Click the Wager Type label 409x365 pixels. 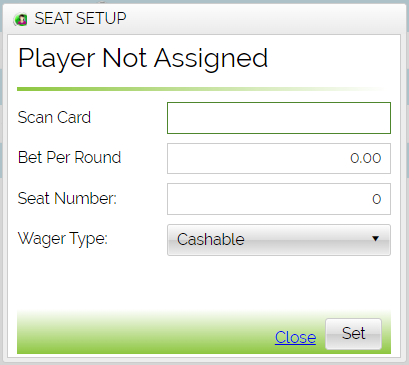point(63,239)
